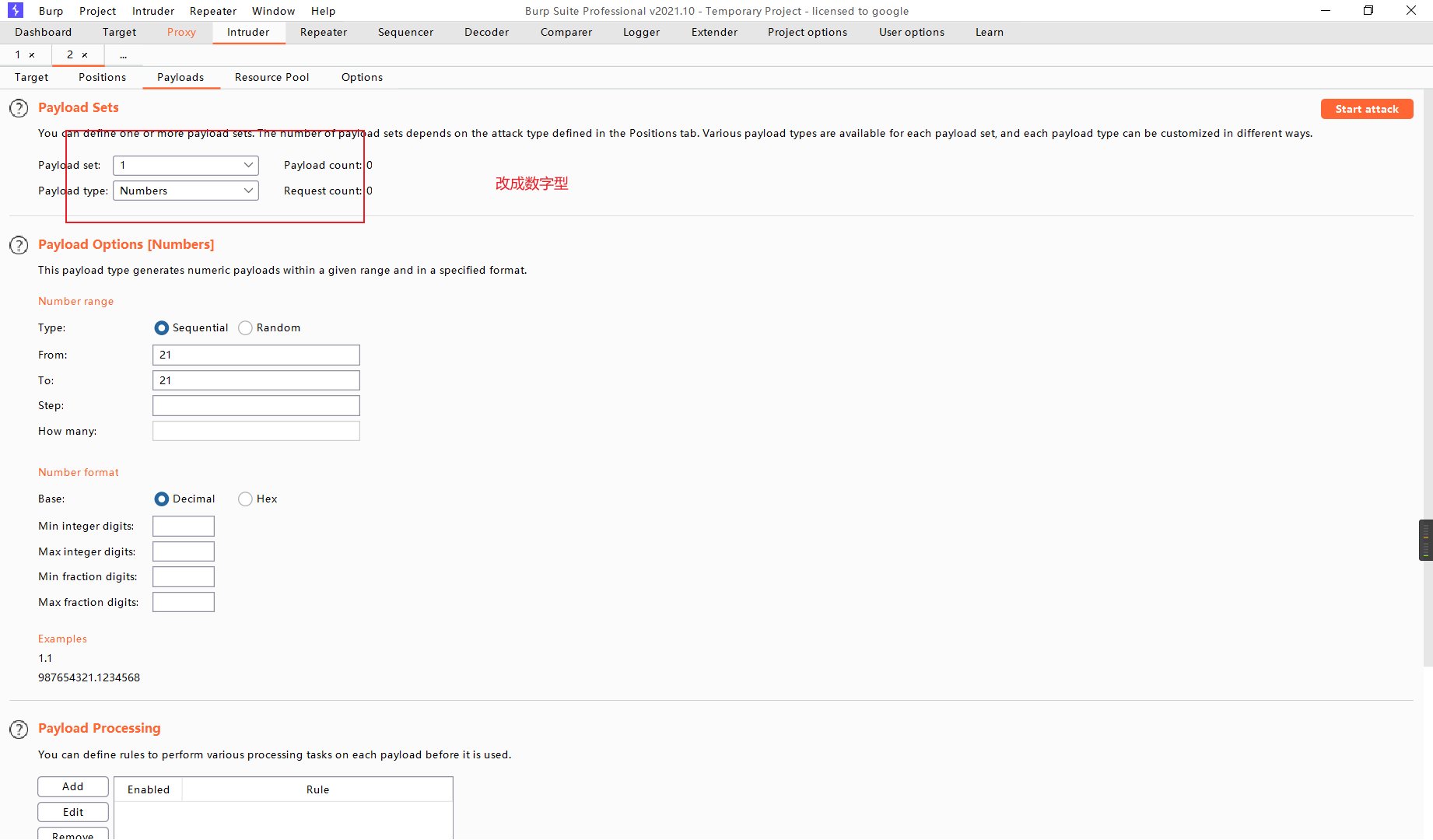The image size is (1433, 840).
Task: Select Intruder attack tab 1
Action: point(18,55)
